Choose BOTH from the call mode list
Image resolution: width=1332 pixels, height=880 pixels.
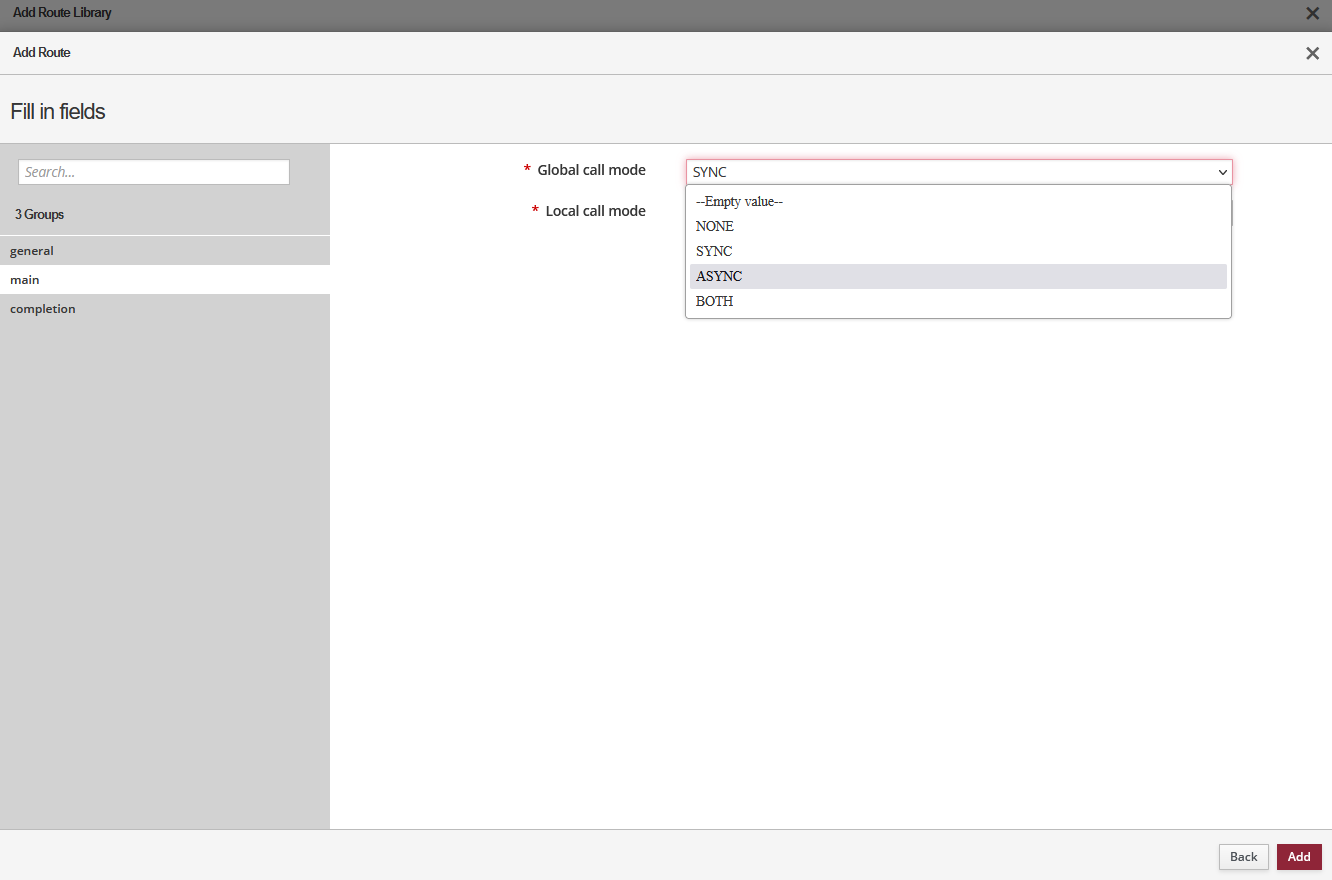tap(714, 302)
